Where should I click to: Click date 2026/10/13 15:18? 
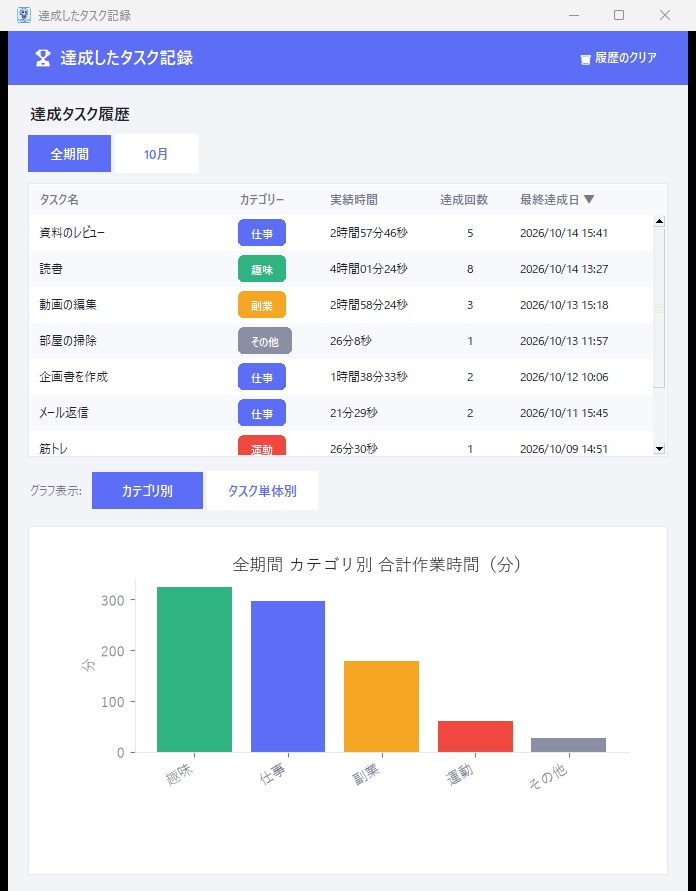tap(564, 305)
